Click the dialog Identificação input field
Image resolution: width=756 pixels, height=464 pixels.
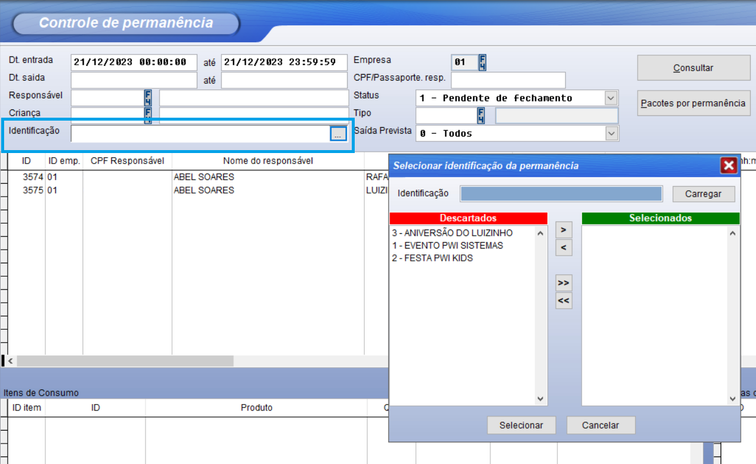[560, 194]
